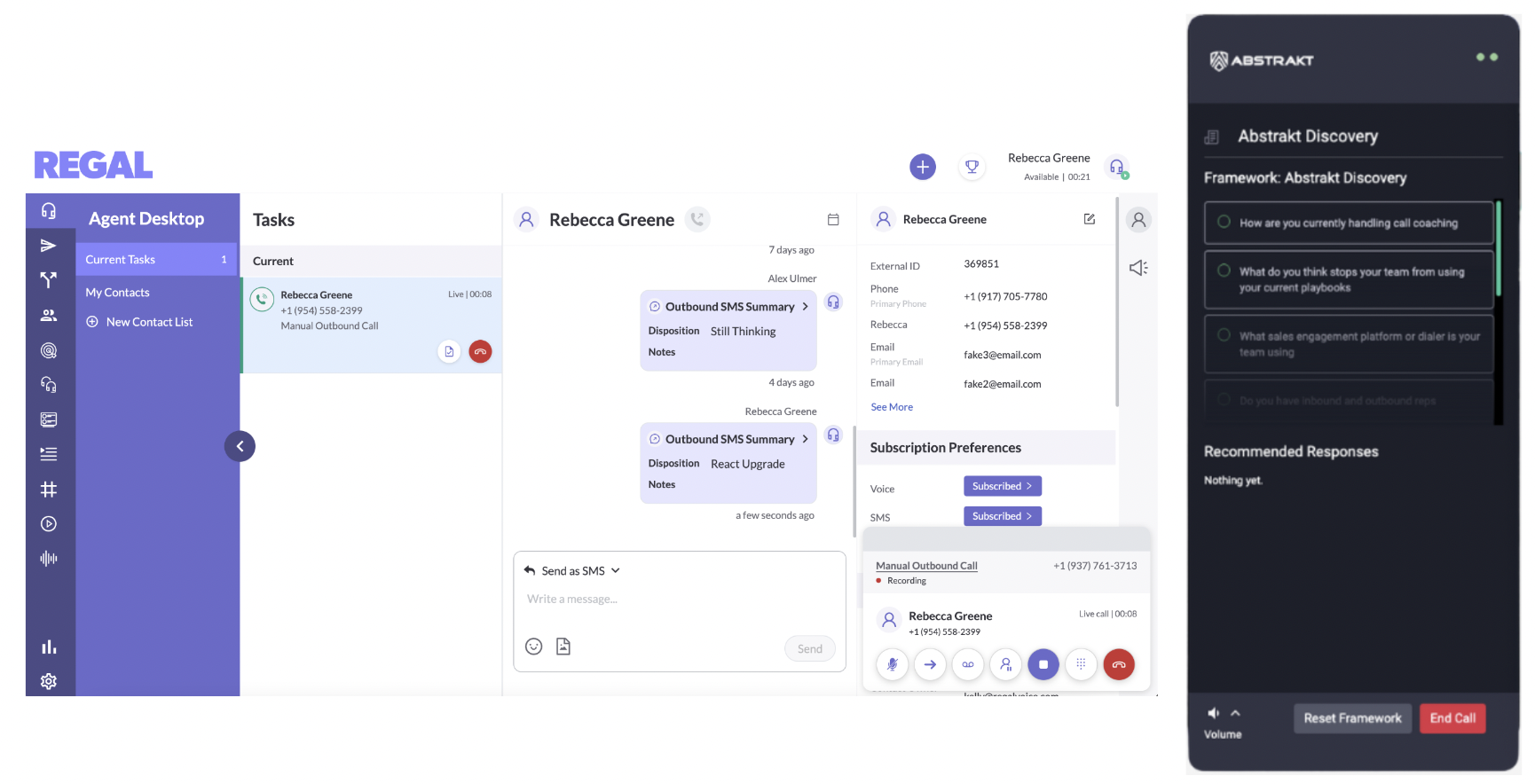Viewport: 1535px width, 784px height.
Task: End call with red hangup button in call panel
Action: (x=1119, y=664)
